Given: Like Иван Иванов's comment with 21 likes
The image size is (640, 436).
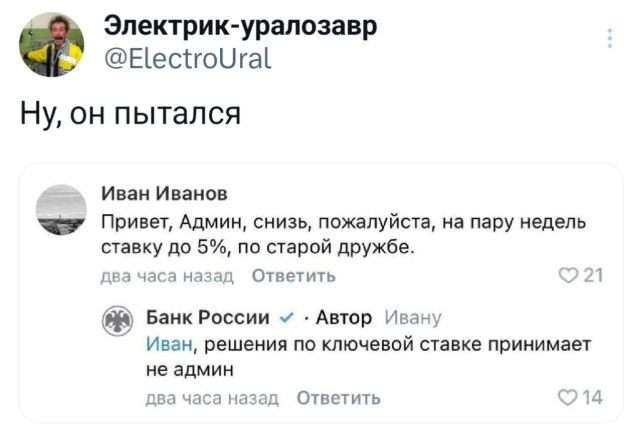Looking at the screenshot, I should [570, 276].
